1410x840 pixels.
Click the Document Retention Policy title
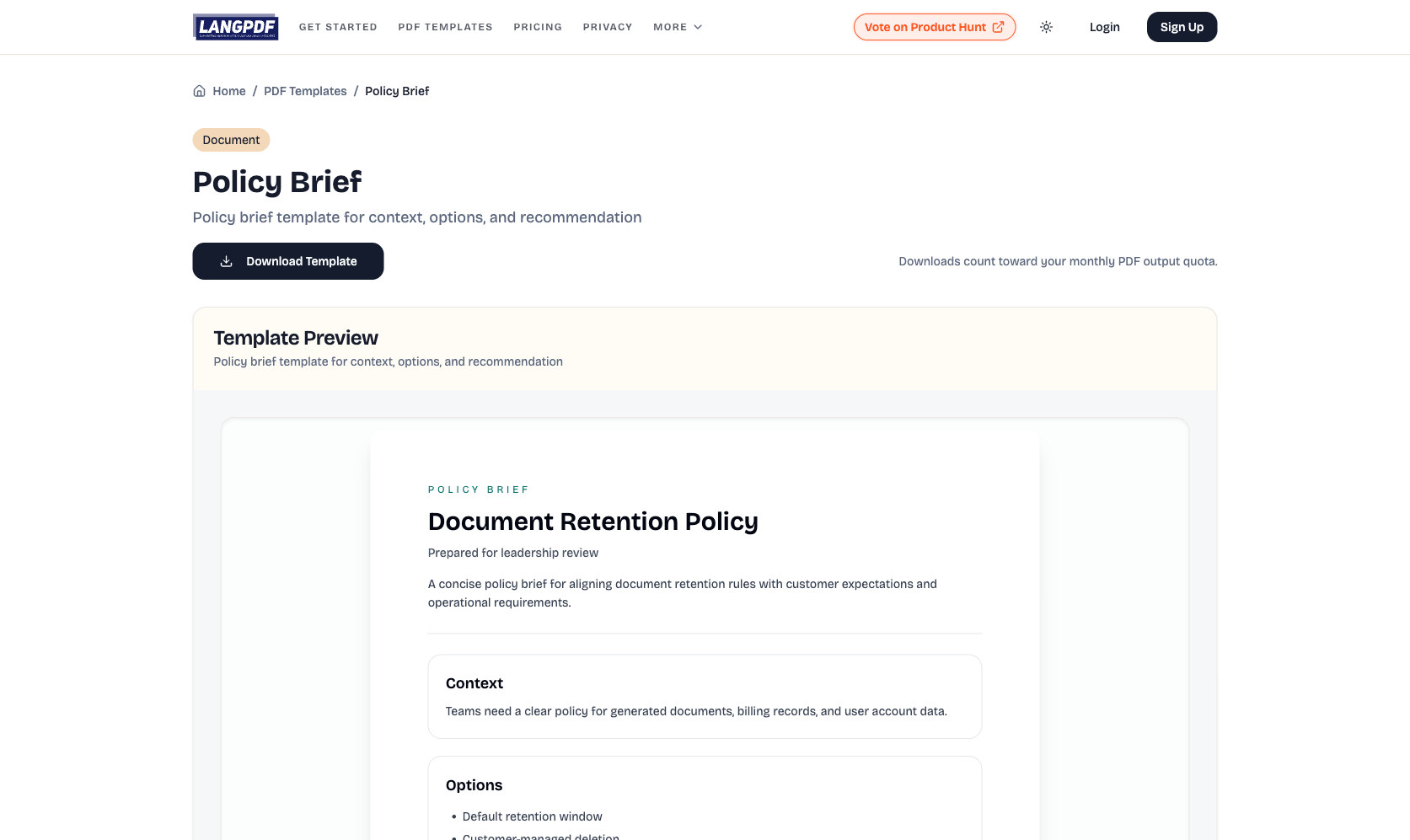593,522
